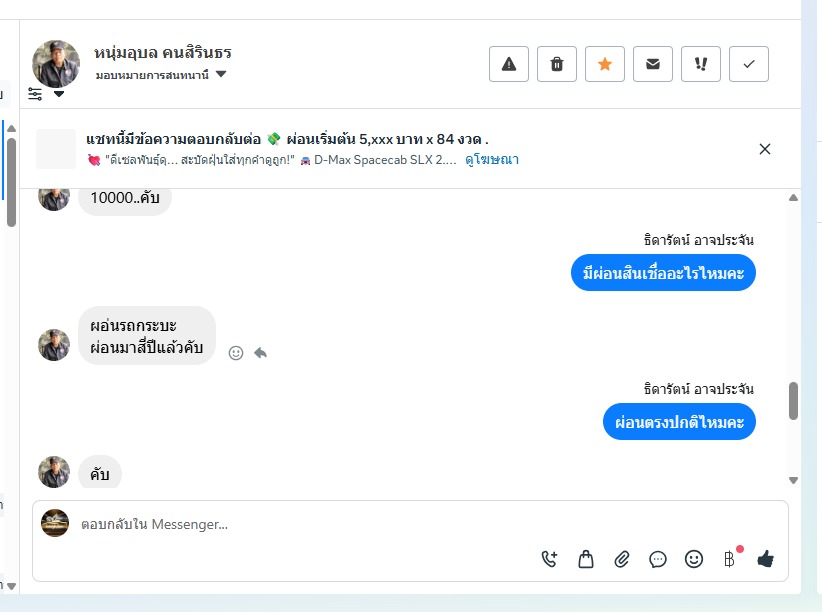Send a thumbs-up like
Image resolution: width=822 pixels, height=612 pixels.
[766, 559]
